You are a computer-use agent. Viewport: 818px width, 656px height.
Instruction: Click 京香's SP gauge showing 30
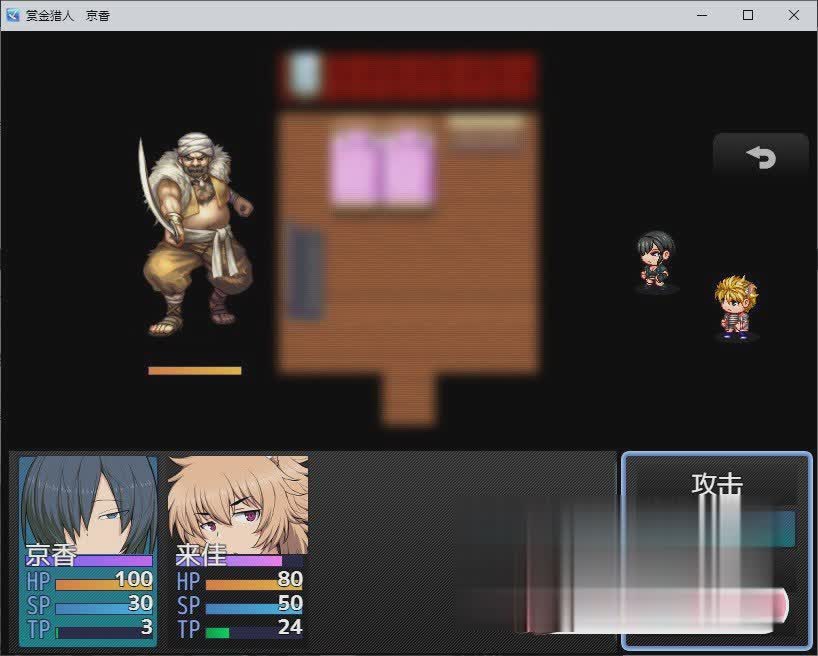pos(103,606)
